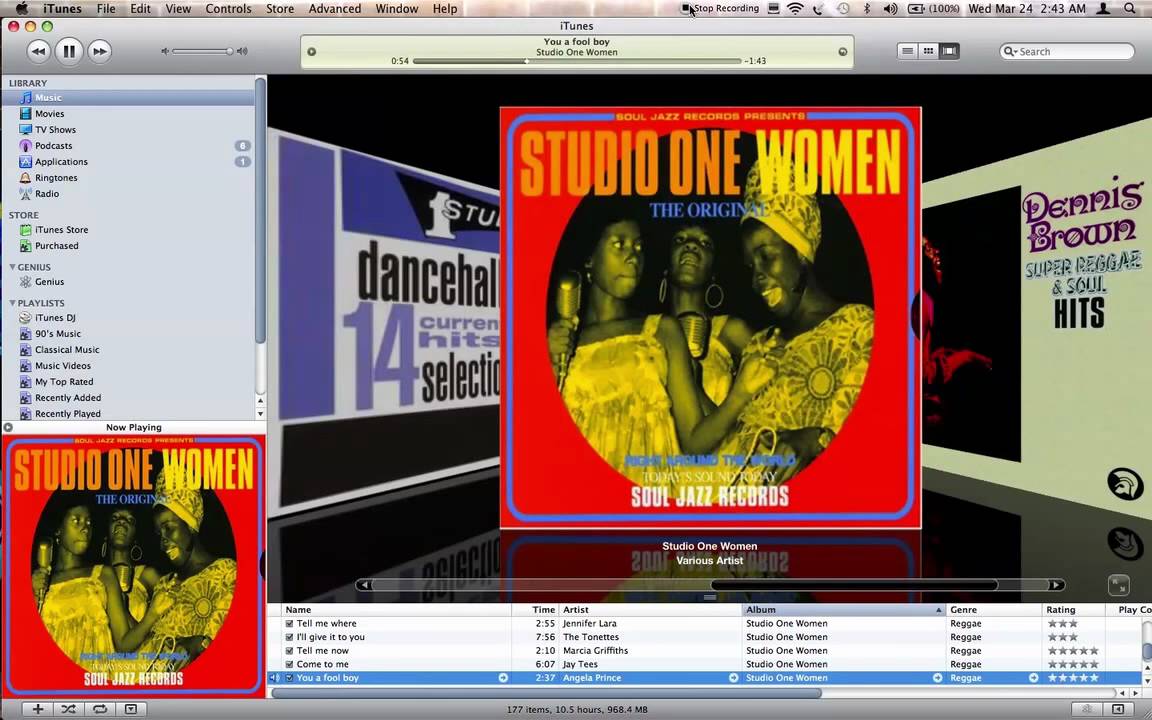
Task: Enter Cover Flow full screen mode
Action: pyautogui.click(x=1118, y=586)
